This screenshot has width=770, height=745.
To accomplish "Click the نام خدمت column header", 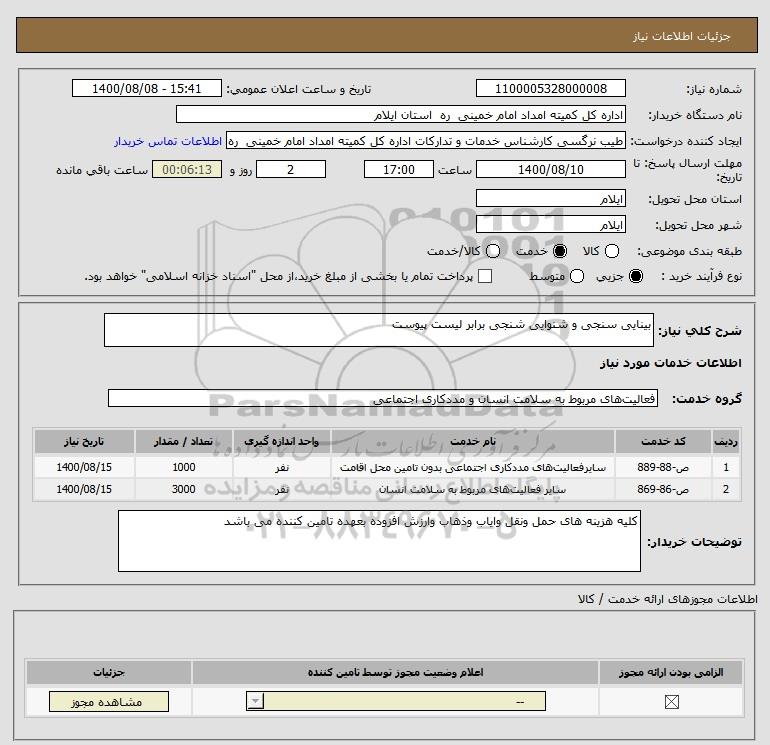I will (472, 441).
